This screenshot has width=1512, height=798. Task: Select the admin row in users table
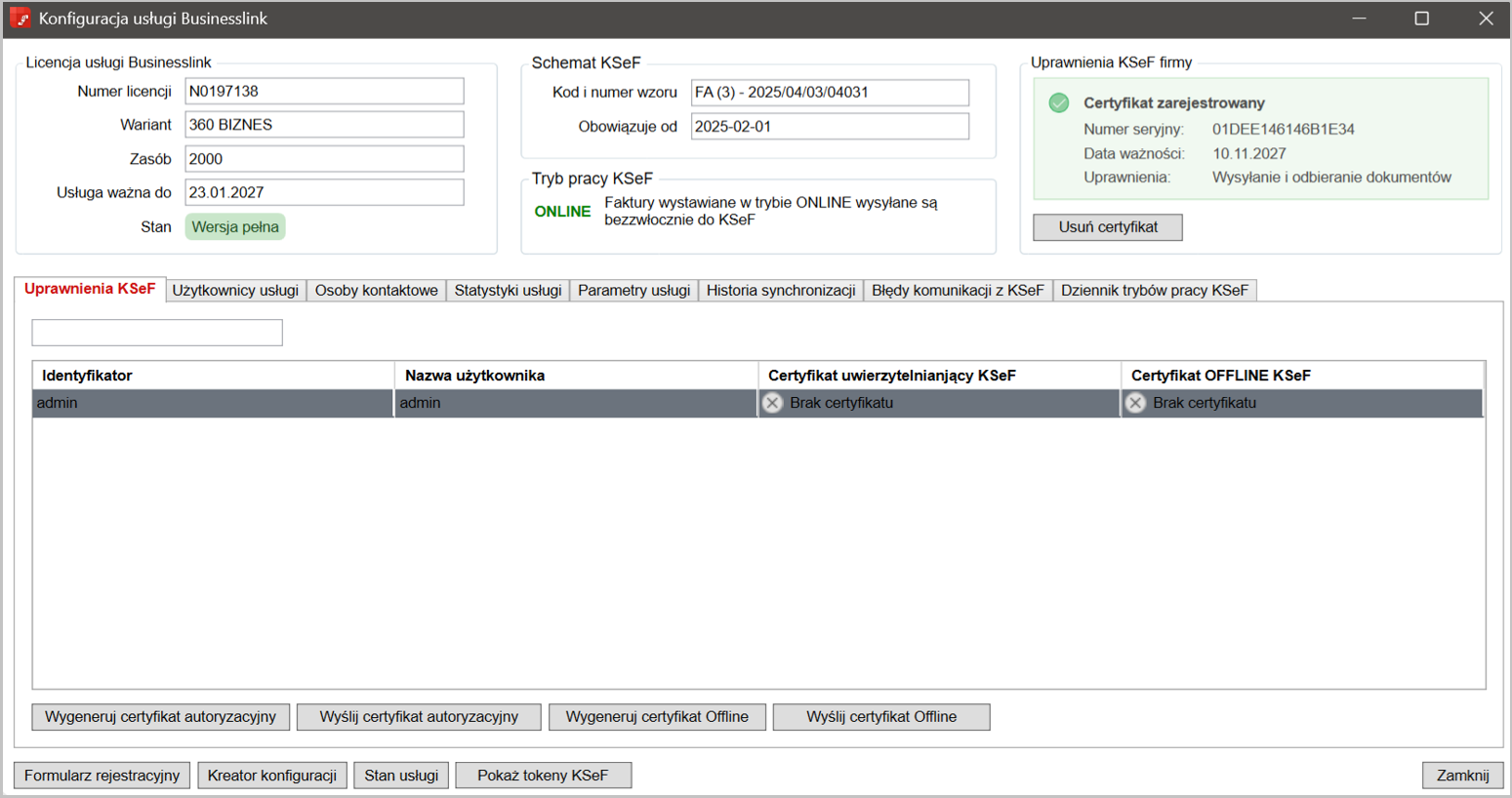click(x=213, y=403)
